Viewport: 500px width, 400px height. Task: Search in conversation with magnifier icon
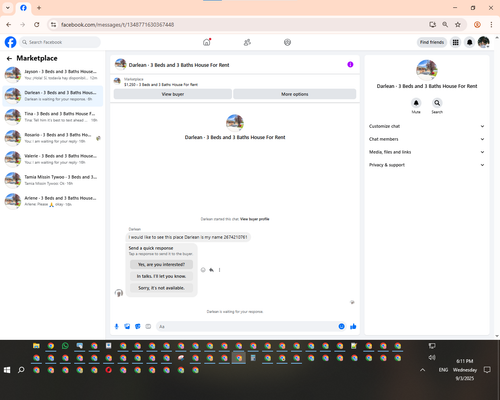coord(437,103)
